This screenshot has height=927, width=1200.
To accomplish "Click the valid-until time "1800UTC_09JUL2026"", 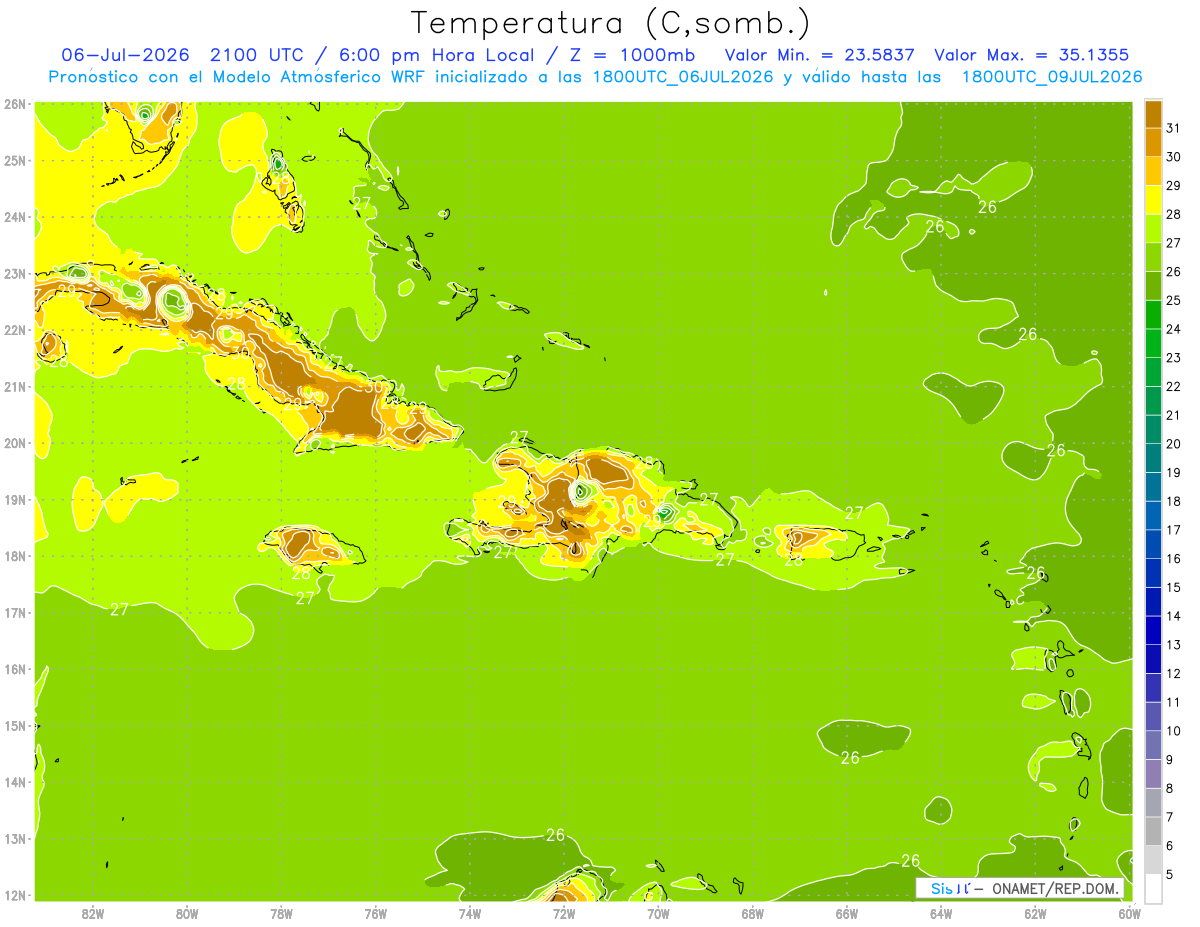I will pos(1051,77).
